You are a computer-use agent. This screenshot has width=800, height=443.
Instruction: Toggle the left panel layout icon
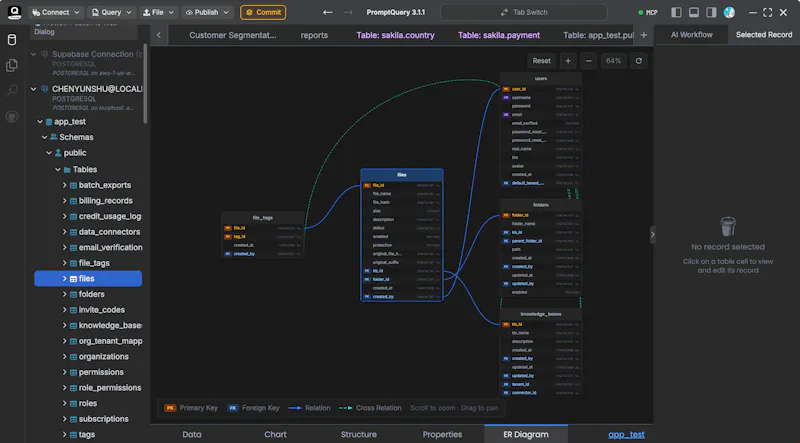[677, 12]
